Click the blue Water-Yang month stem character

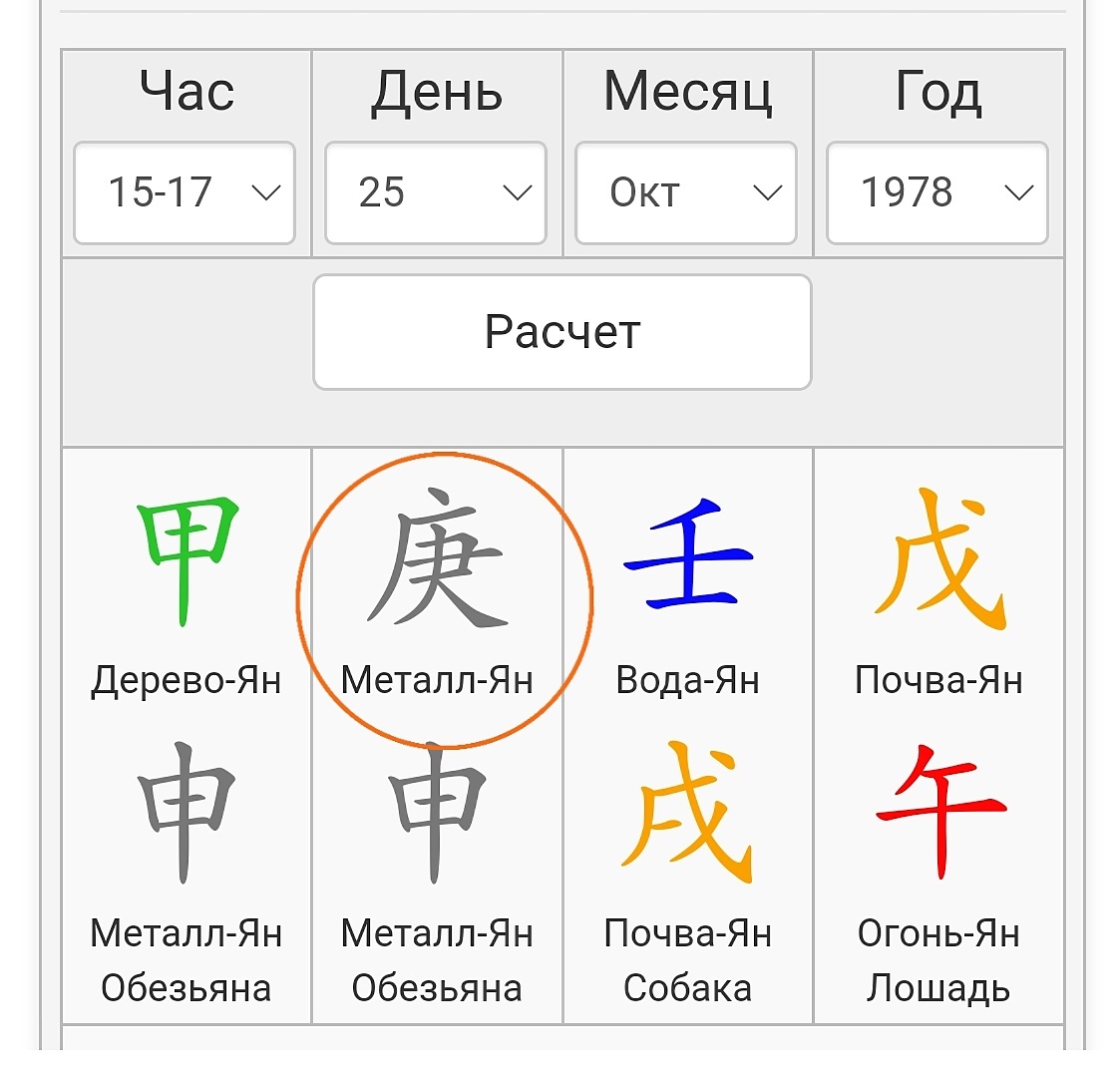pyautogui.click(x=688, y=554)
